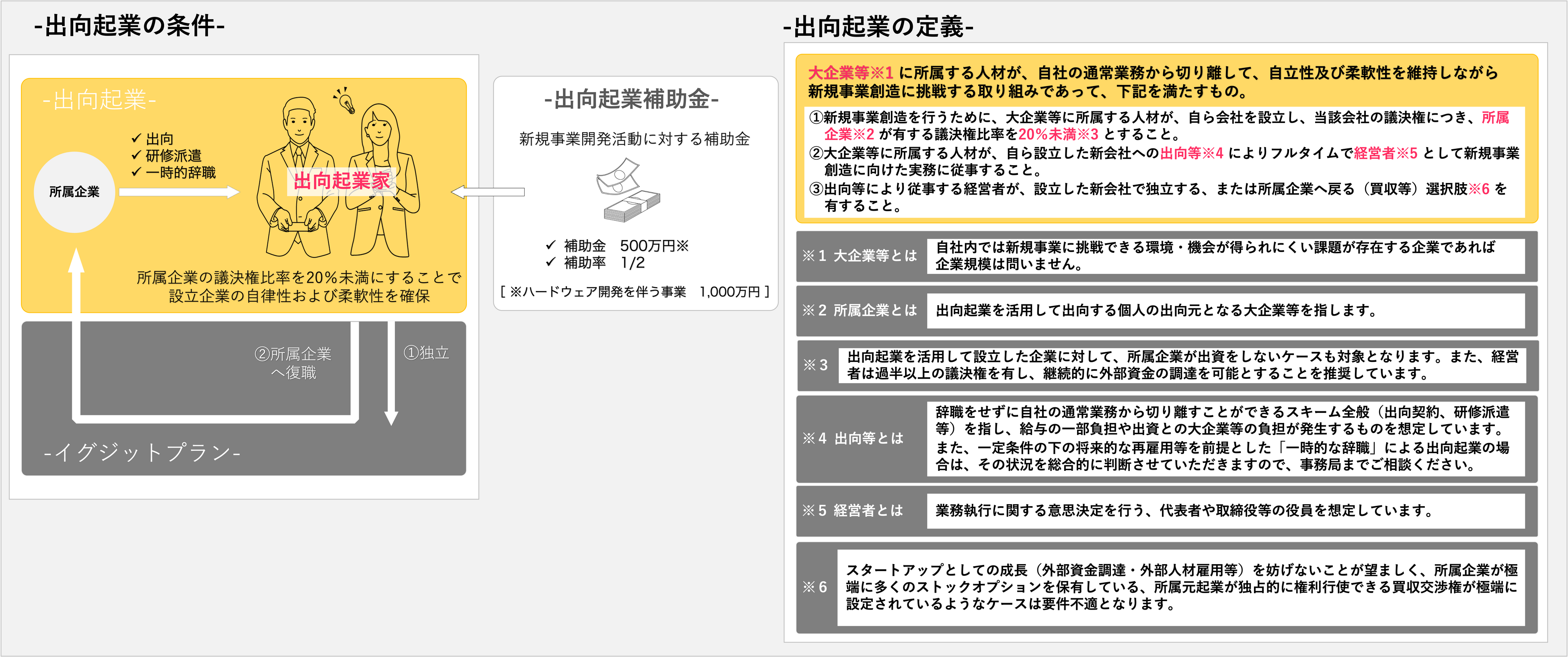Click the money bills illustration
This screenshot has width=1568, height=657.
click(629, 191)
